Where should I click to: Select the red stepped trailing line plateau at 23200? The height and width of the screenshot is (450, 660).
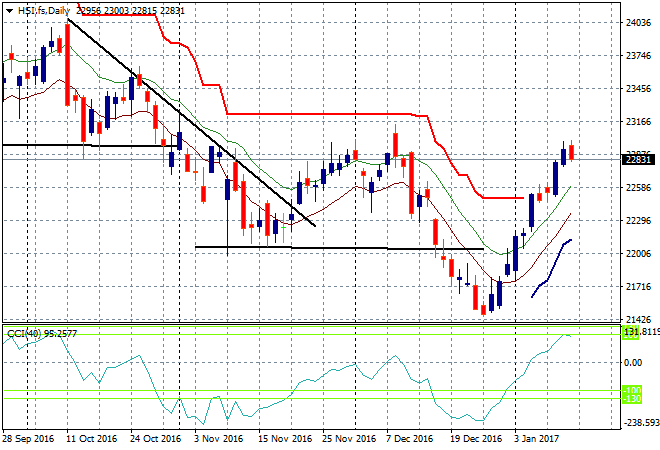coord(319,114)
